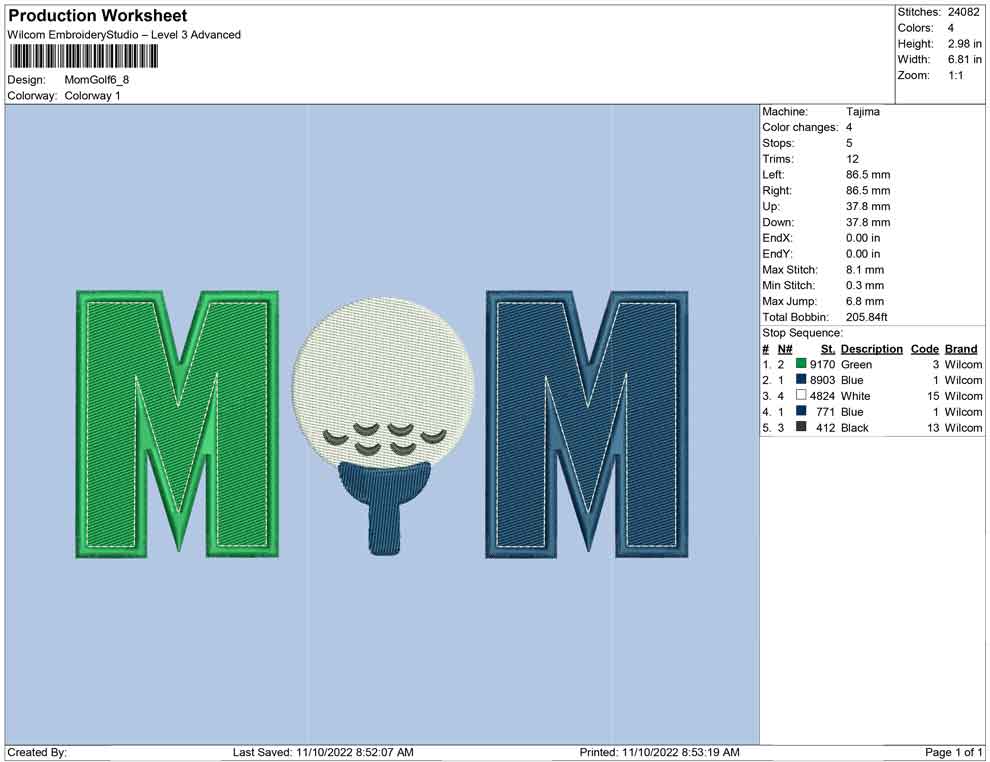The width and height of the screenshot is (990, 762).
Task: Click the N# column header
Action: (785, 349)
